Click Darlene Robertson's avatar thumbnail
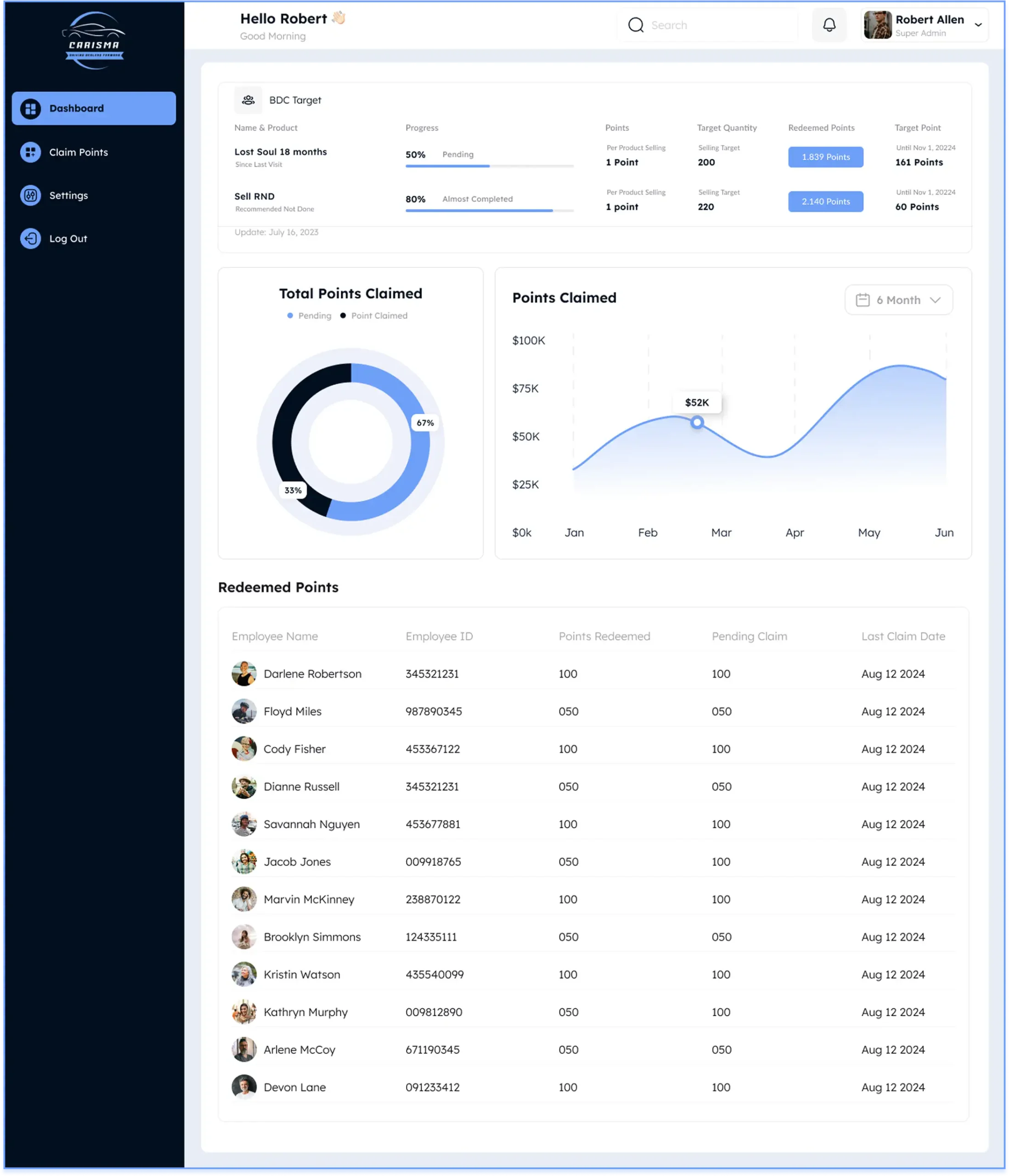Screen dimensions: 1009x1176 click(244, 674)
